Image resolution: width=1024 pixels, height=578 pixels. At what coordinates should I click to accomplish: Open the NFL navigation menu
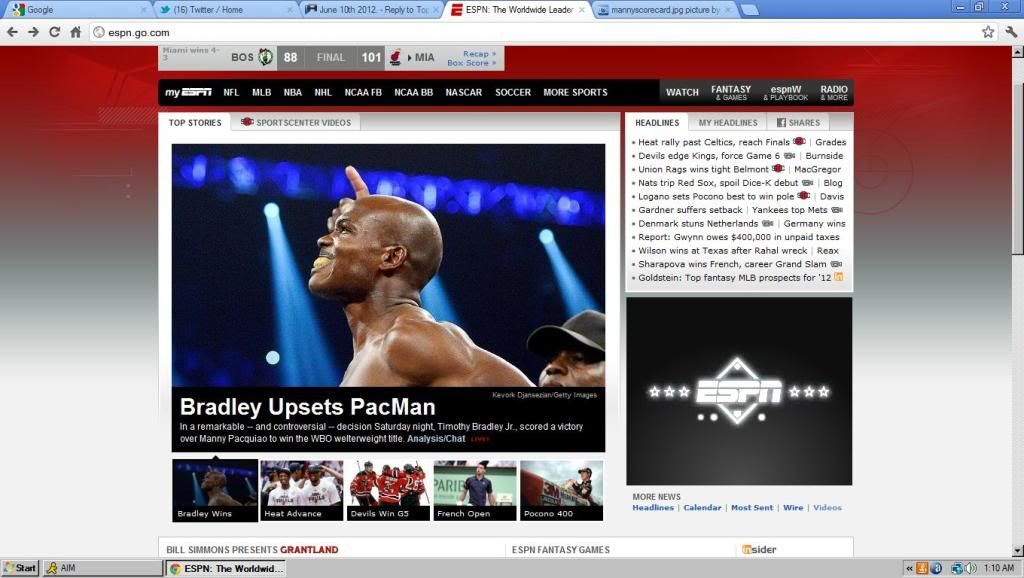pos(231,92)
